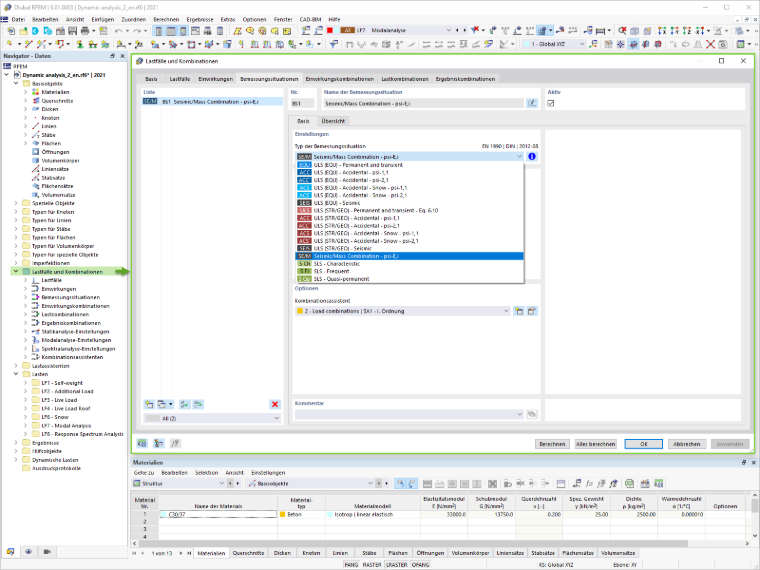The height and width of the screenshot is (570, 760).
Task: Open the Kombinationsassistent dropdown
Action: coord(403,311)
